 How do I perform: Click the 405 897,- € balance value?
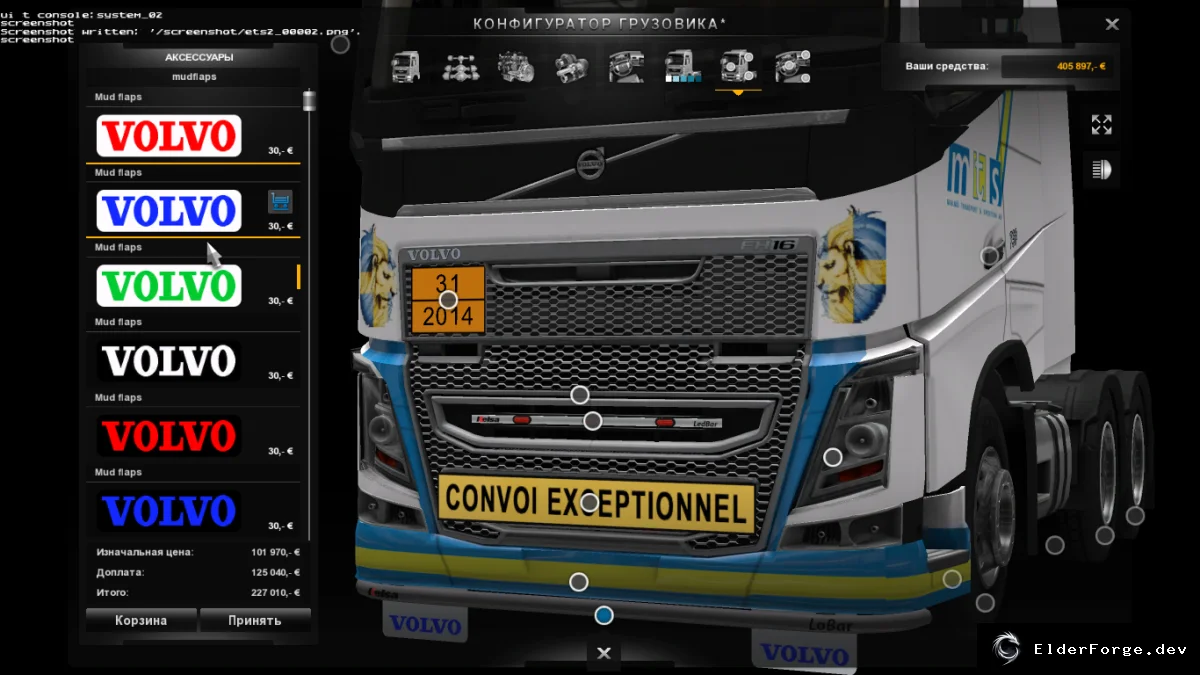(x=1080, y=66)
